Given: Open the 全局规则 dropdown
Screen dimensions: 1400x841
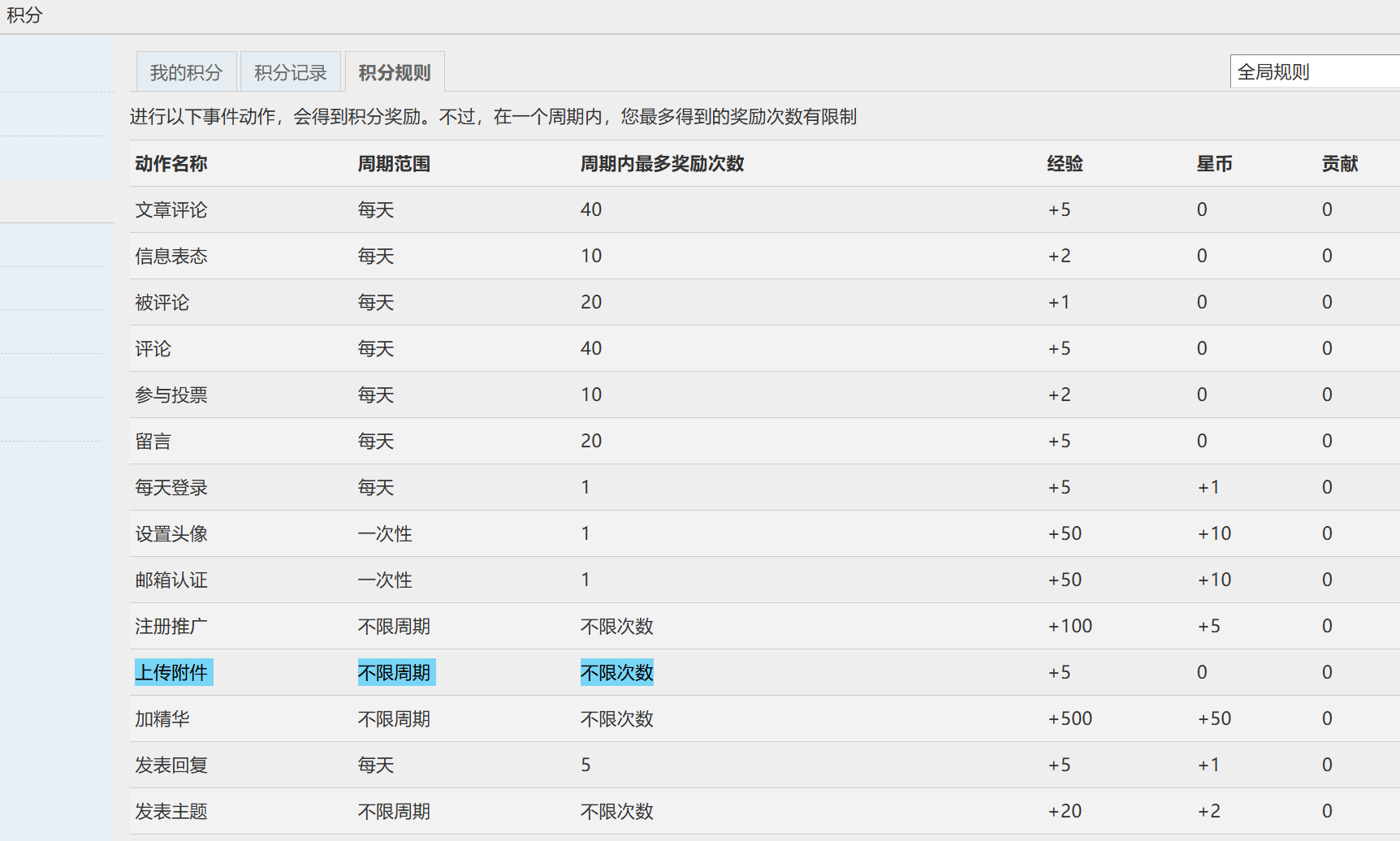Looking at the screenshot, I should 1315,71.
